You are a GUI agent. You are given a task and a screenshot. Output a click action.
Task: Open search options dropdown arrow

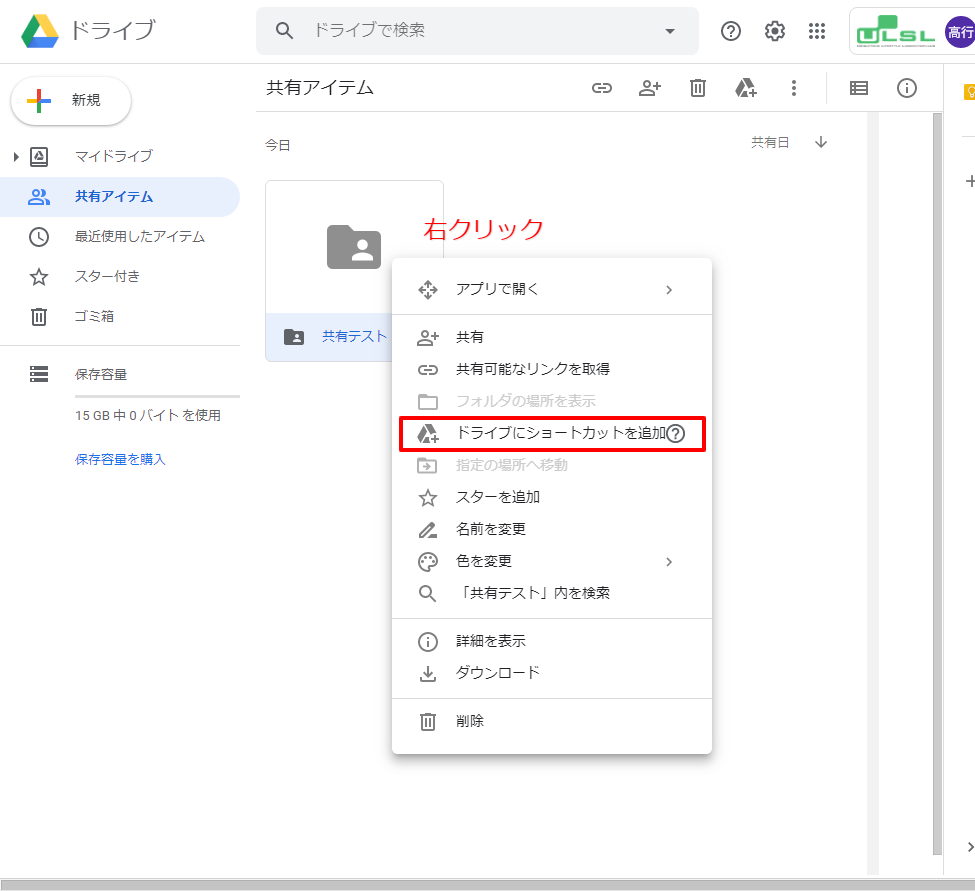tap(670, 30)
